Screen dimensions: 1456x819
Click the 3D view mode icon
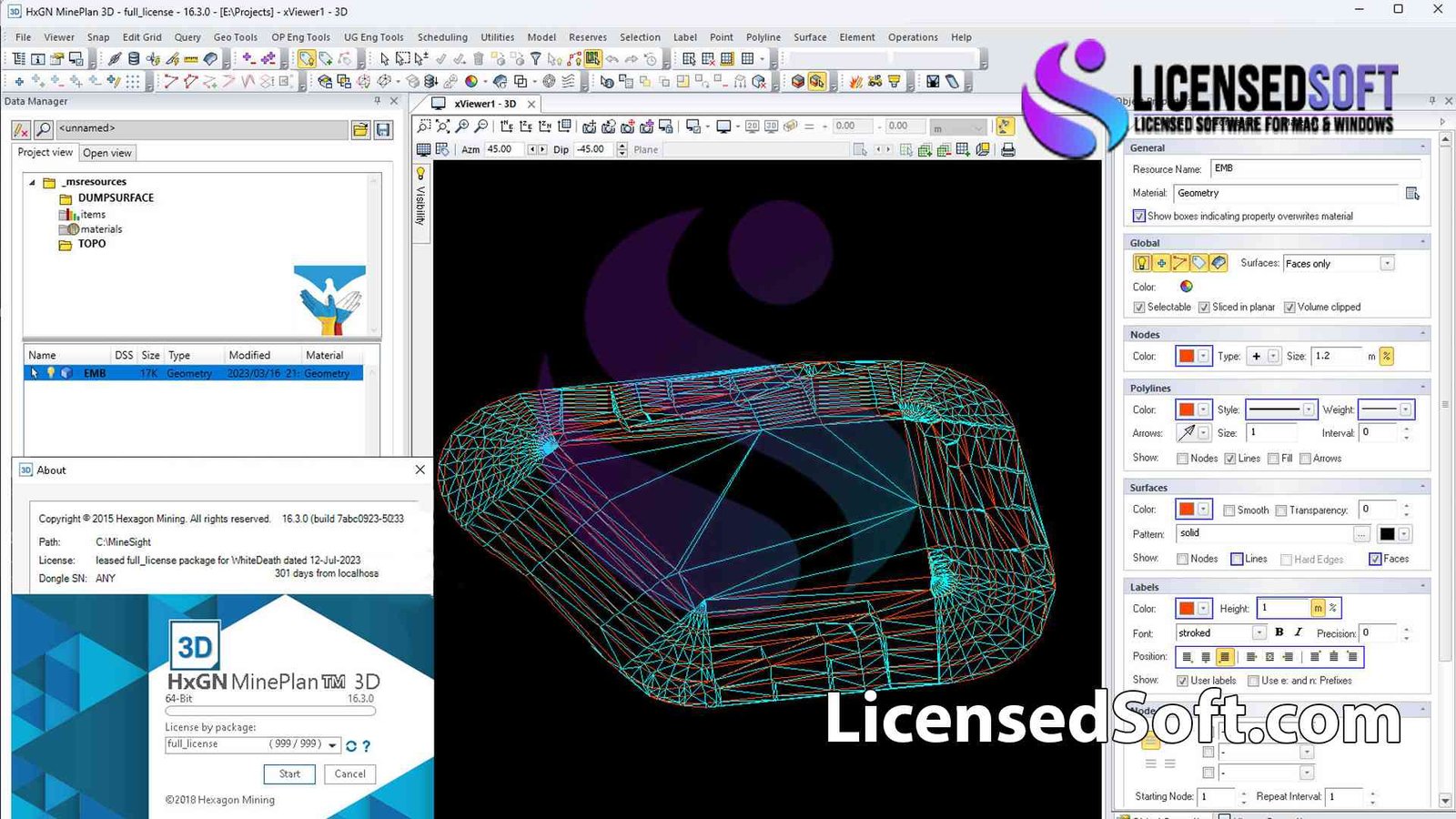[771, 126]
